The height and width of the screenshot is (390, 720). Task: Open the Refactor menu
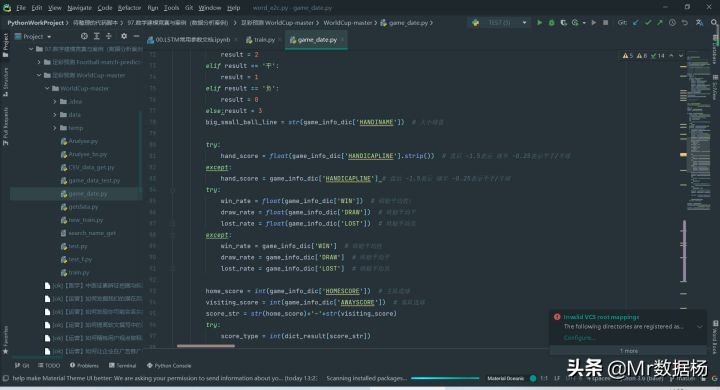pos(129,8)
